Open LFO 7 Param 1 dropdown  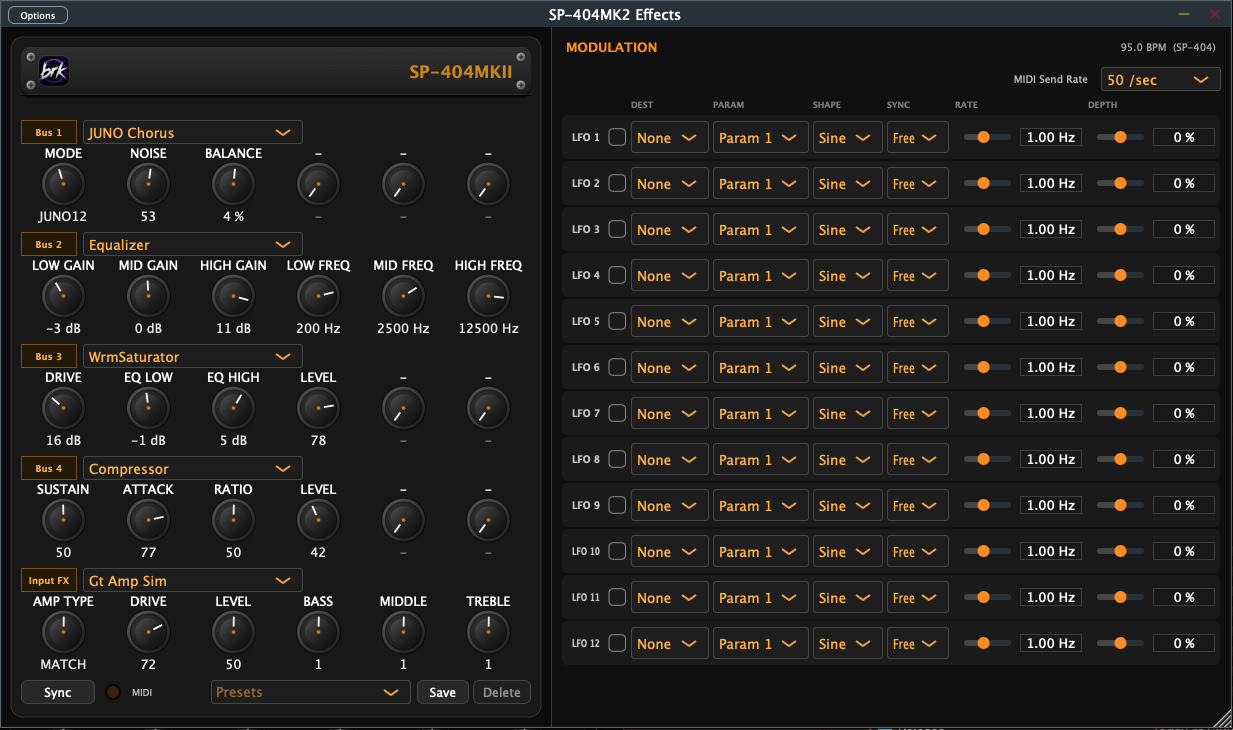click(x=760, y=414)
